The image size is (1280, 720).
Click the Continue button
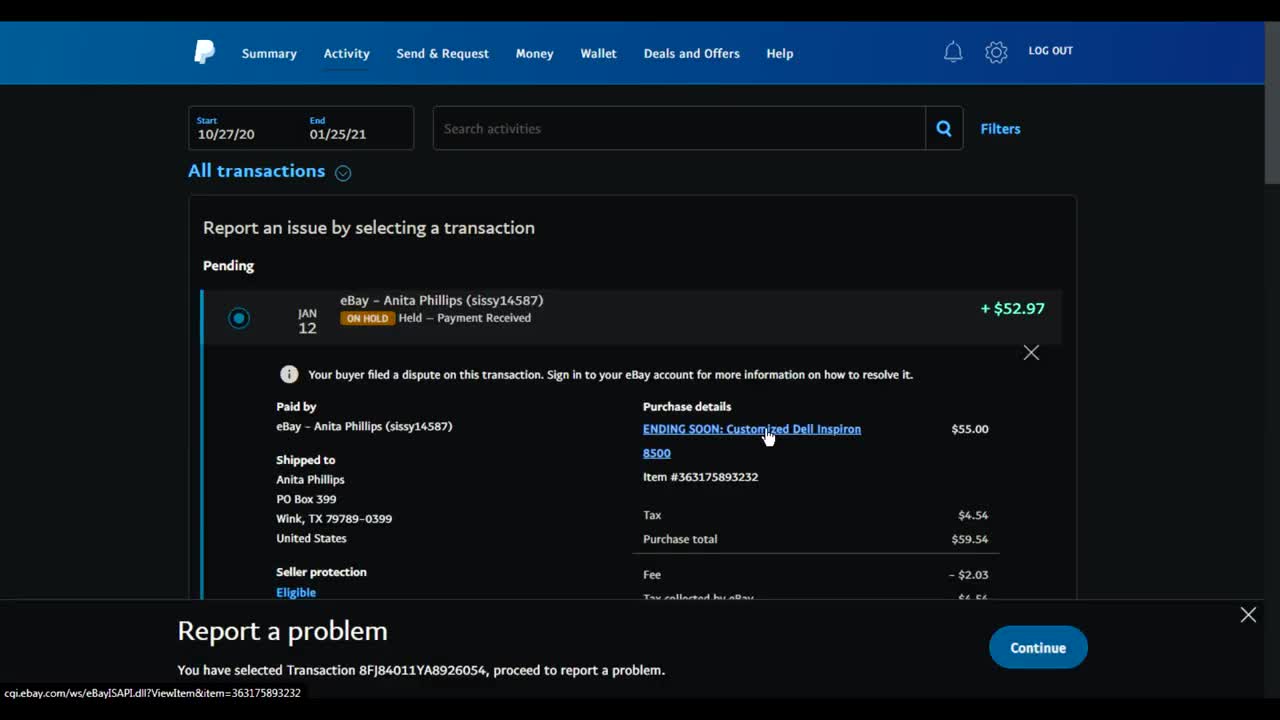pos(1038,647)
